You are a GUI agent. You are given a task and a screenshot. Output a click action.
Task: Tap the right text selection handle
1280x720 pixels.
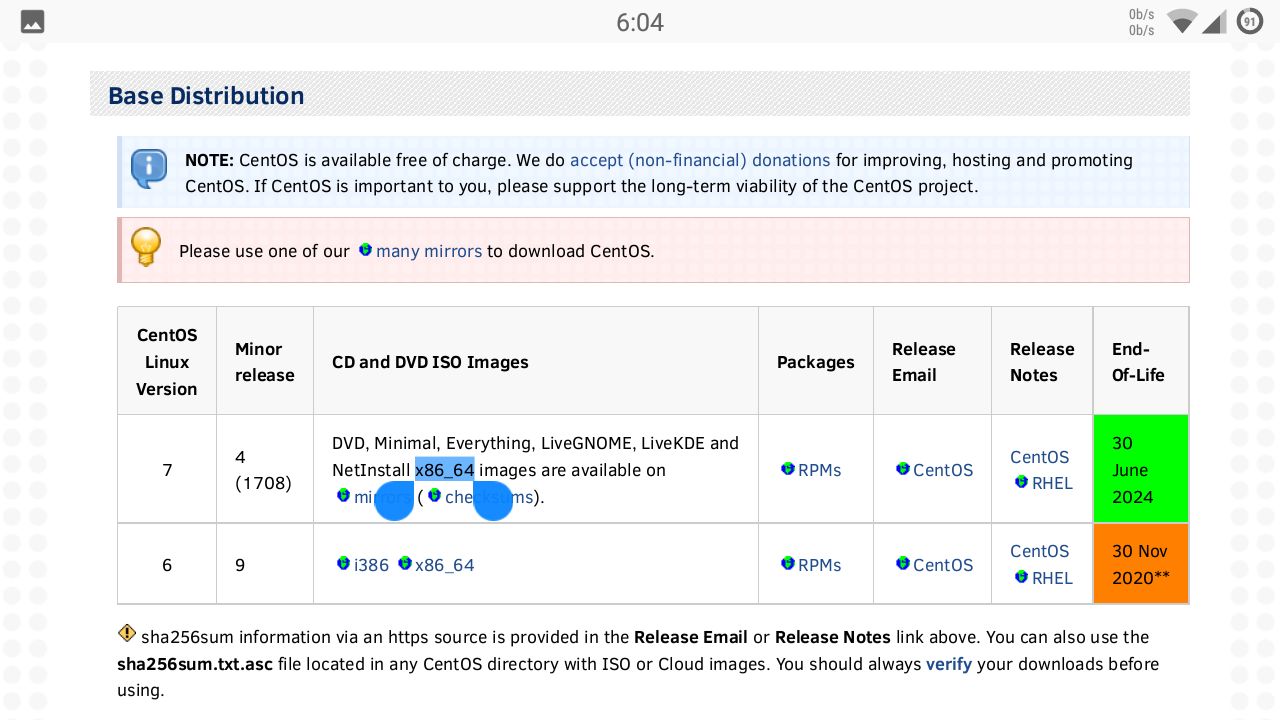tap(493, 502)
